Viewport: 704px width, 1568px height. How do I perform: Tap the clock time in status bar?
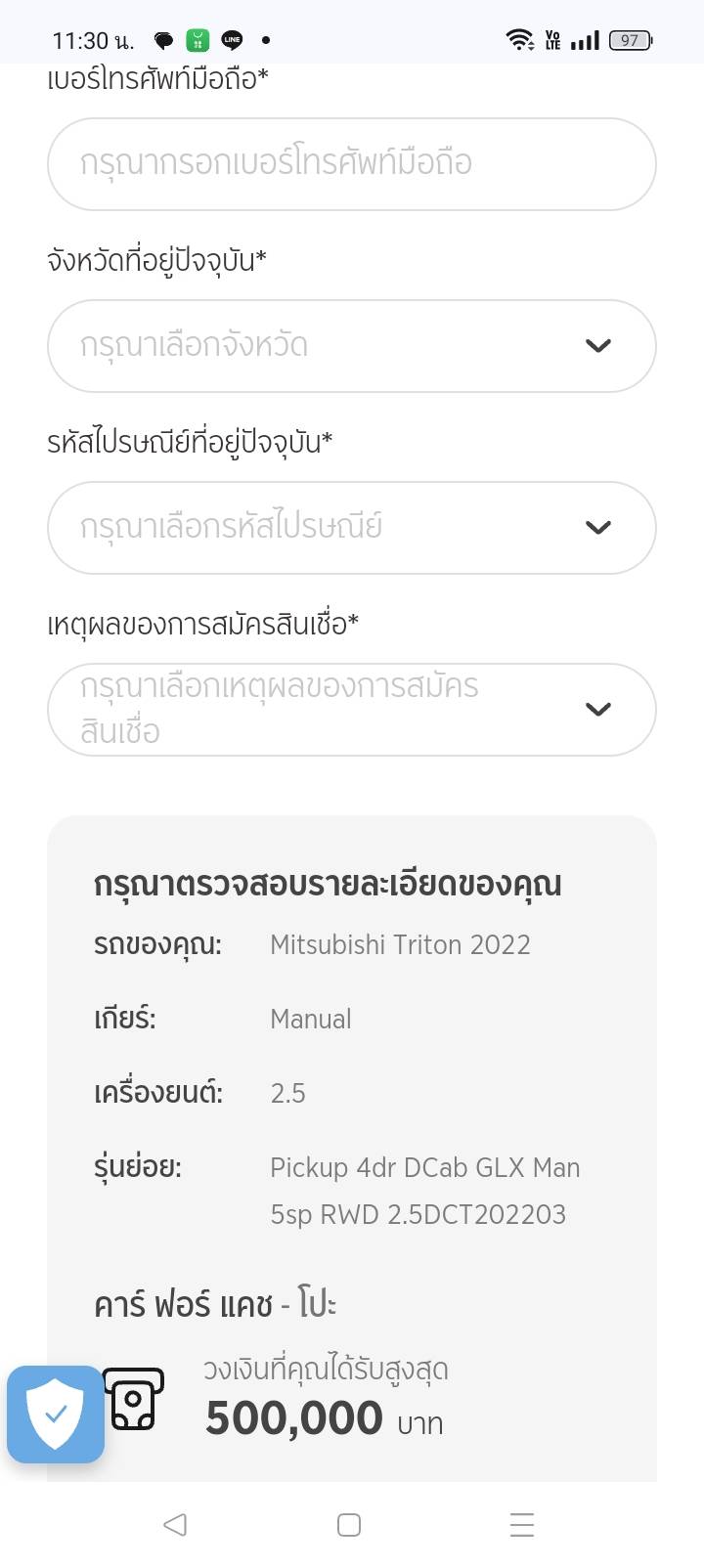(93, 40)
